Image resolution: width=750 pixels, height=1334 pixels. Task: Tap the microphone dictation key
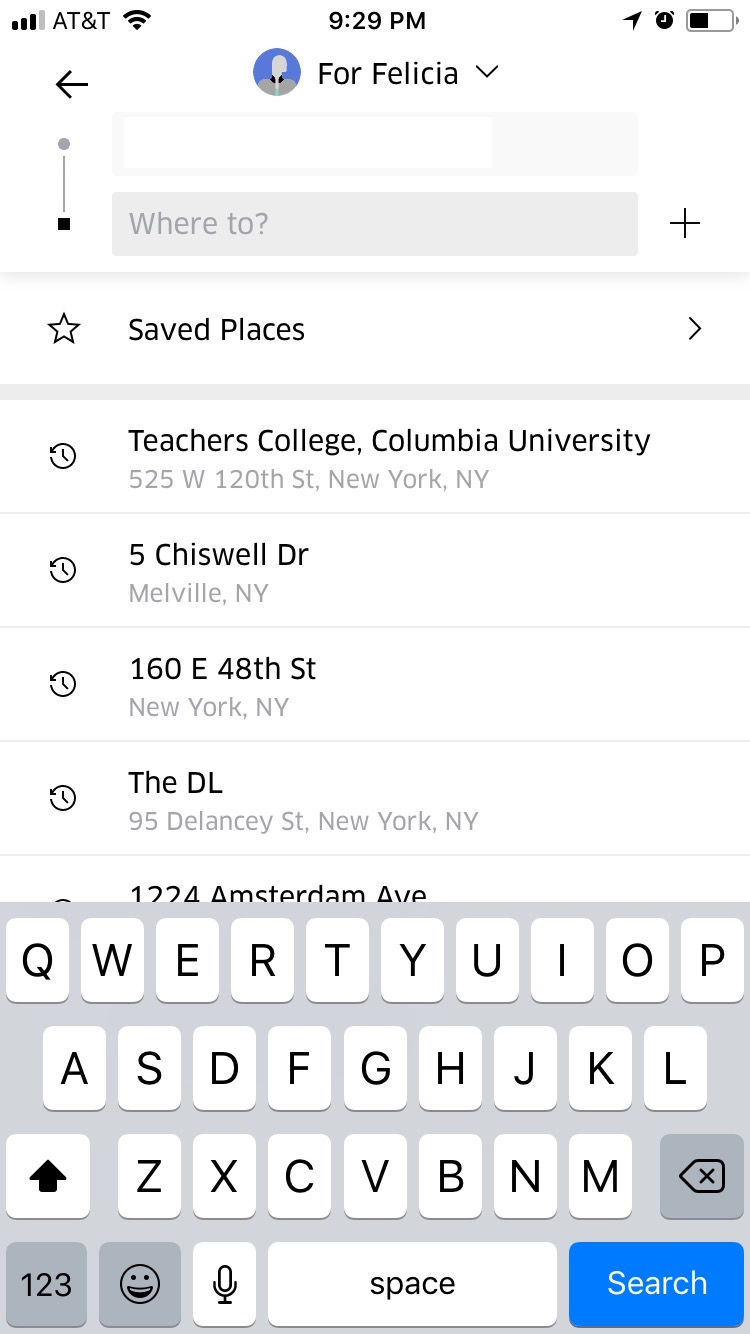click(x=225, y=1283)
